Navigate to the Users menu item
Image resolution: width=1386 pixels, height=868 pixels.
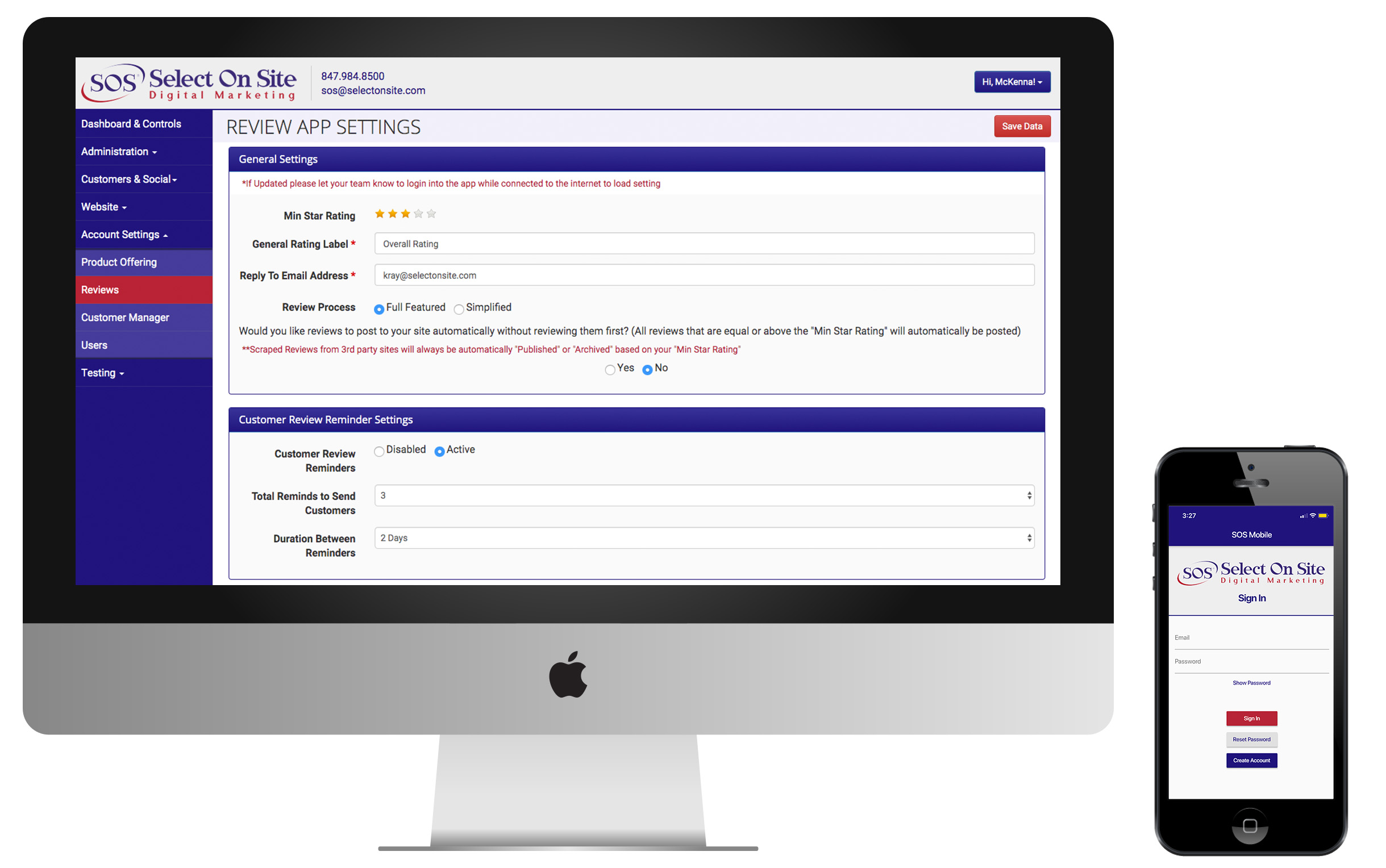click(95, 345)
